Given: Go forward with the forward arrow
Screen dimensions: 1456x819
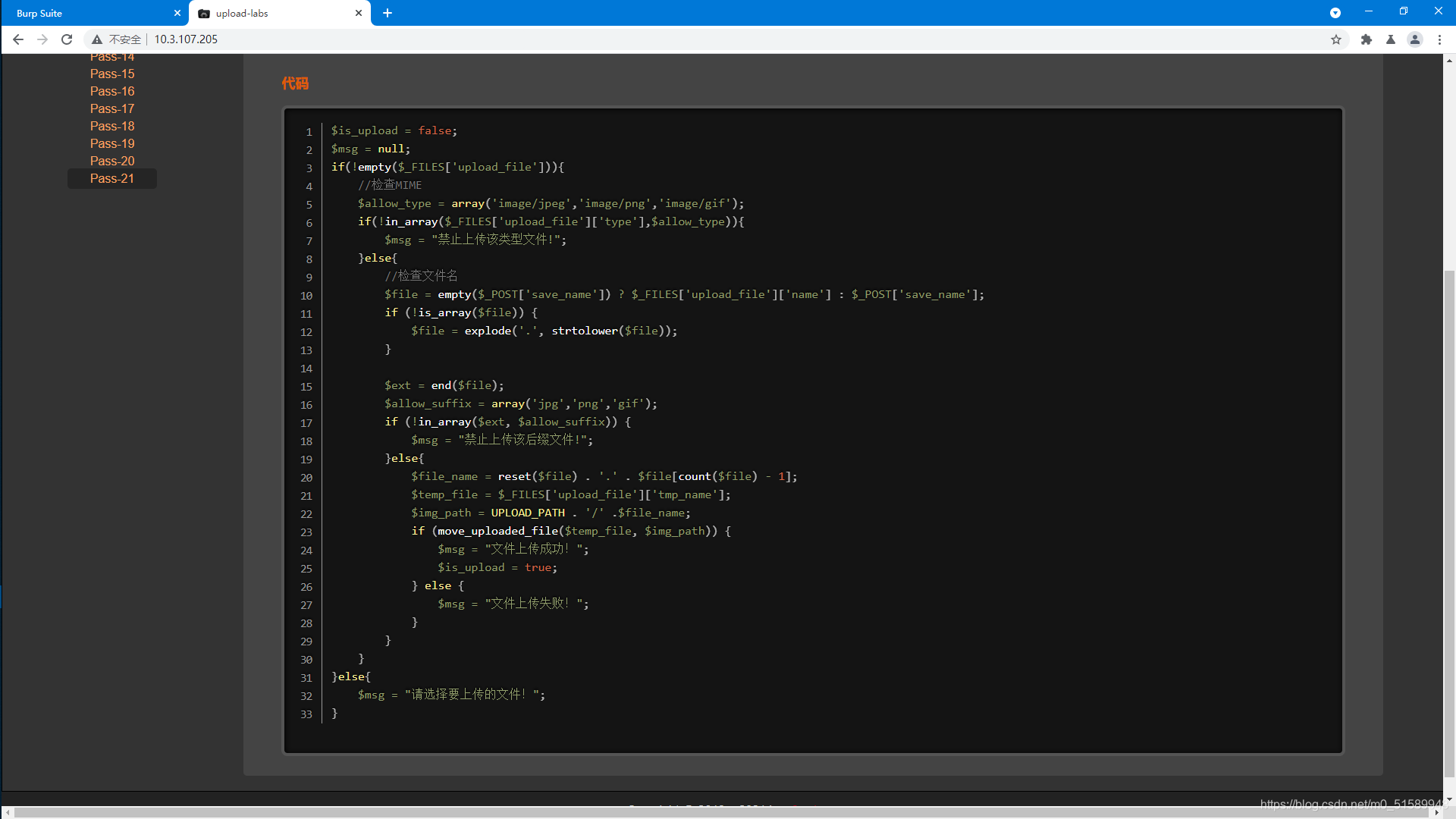Looking at the screenshot, I should tap(42, 39).
